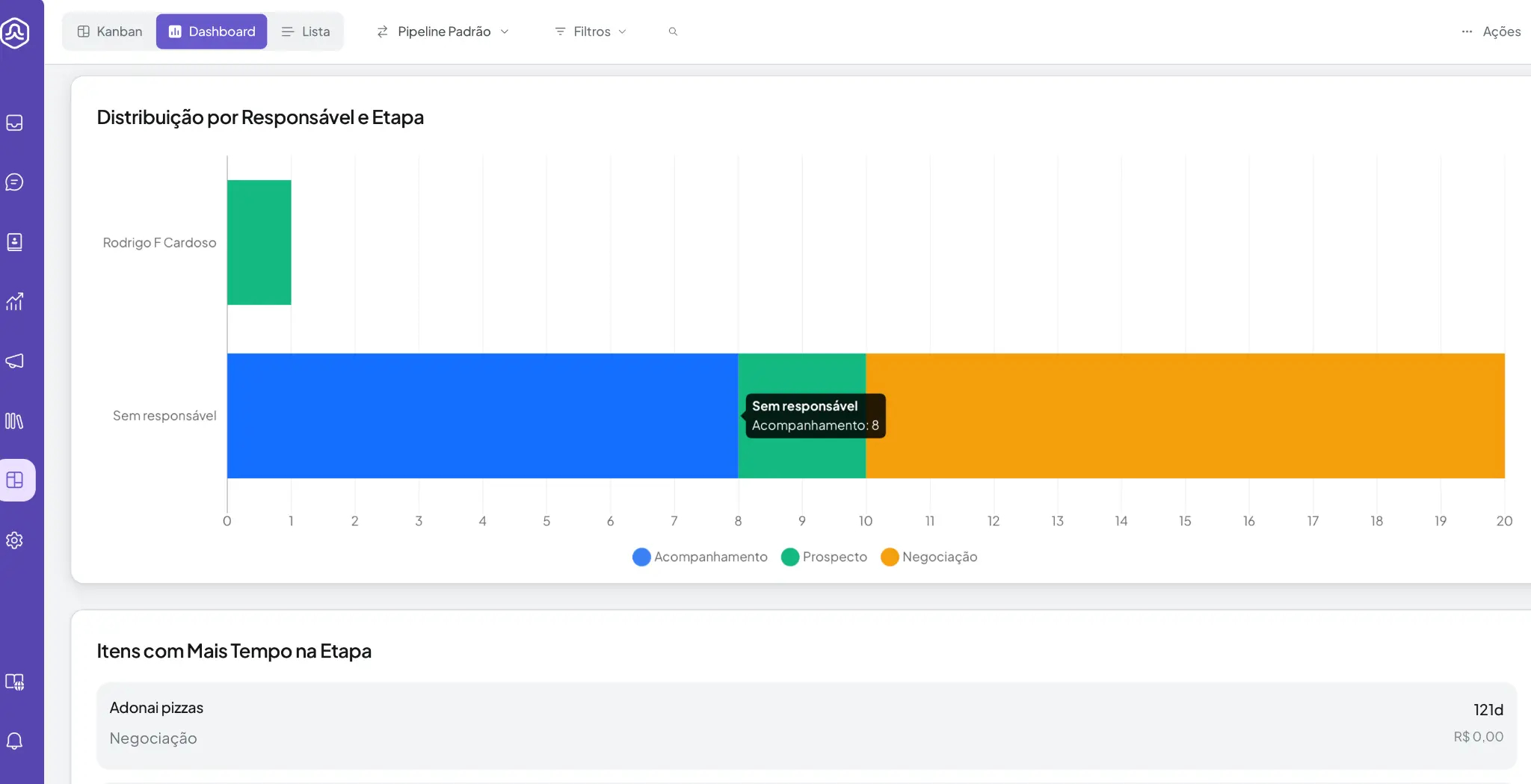1531x784 pixels.
Task: Open the contacts sidebar icon
Action: click(15, 242)
